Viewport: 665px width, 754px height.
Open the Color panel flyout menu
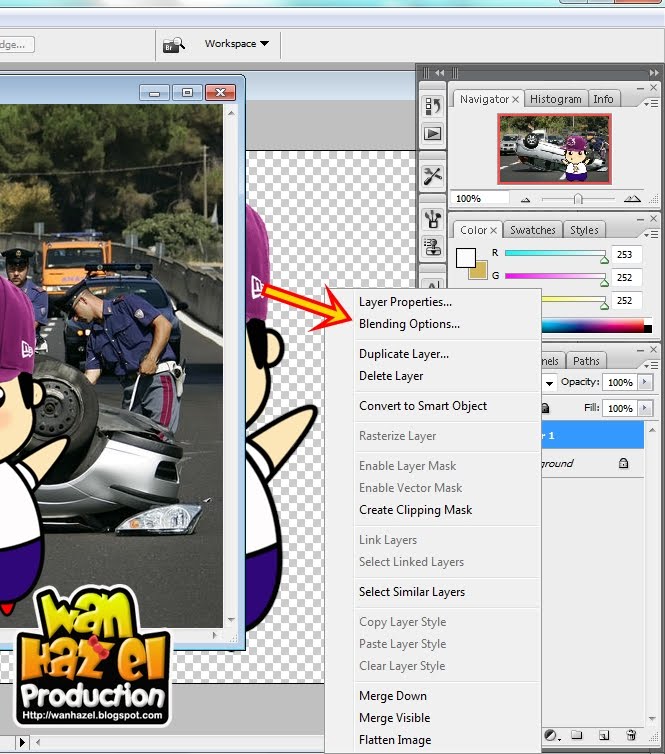pos(652,234)
